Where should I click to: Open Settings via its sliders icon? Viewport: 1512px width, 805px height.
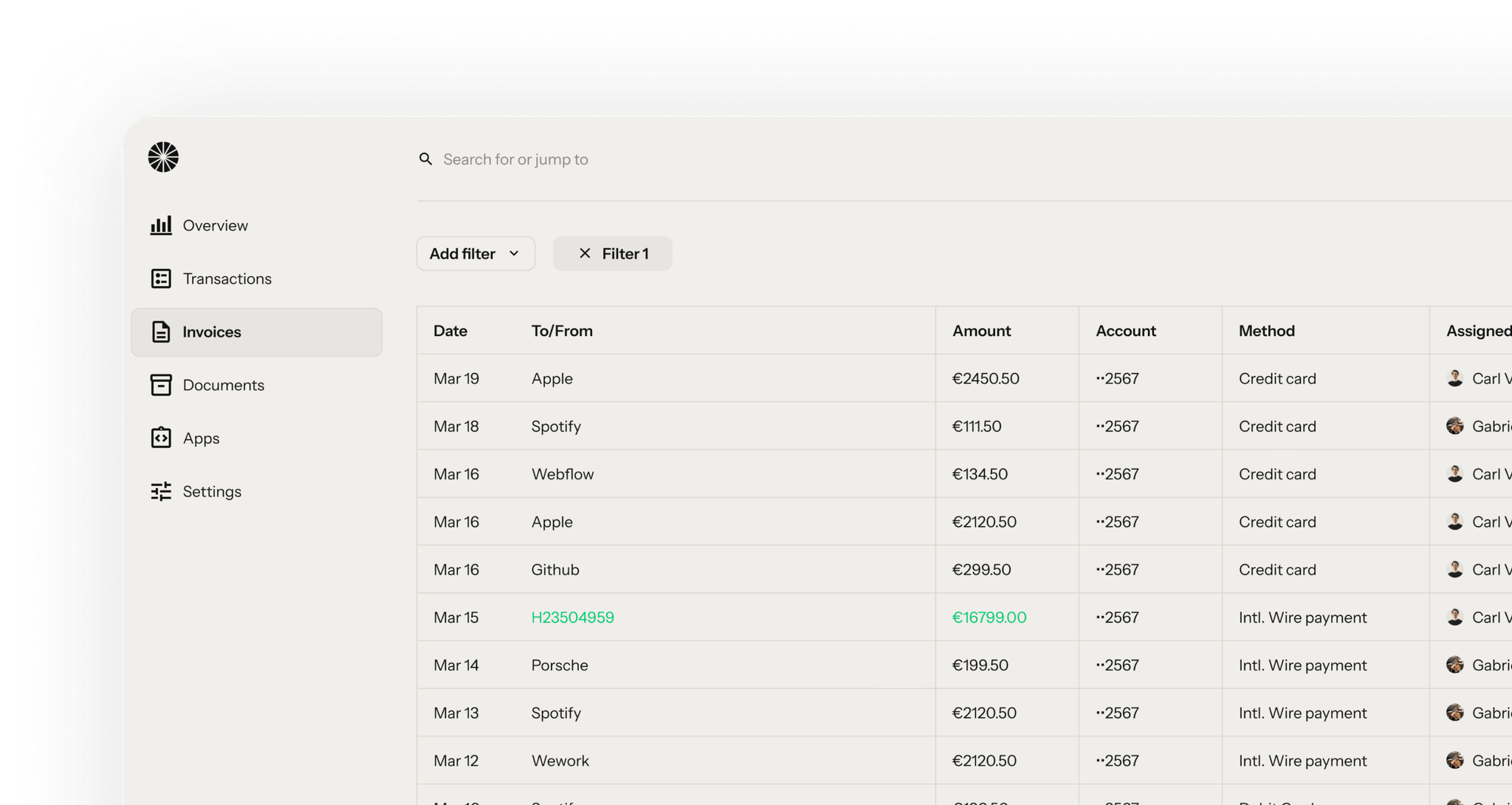(161, 491)
